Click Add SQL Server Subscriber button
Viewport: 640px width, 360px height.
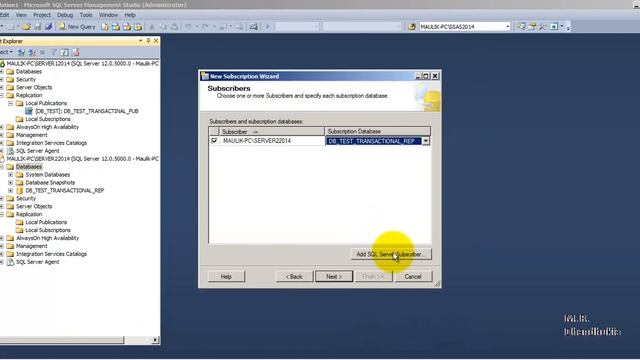(x=391, y=254)
